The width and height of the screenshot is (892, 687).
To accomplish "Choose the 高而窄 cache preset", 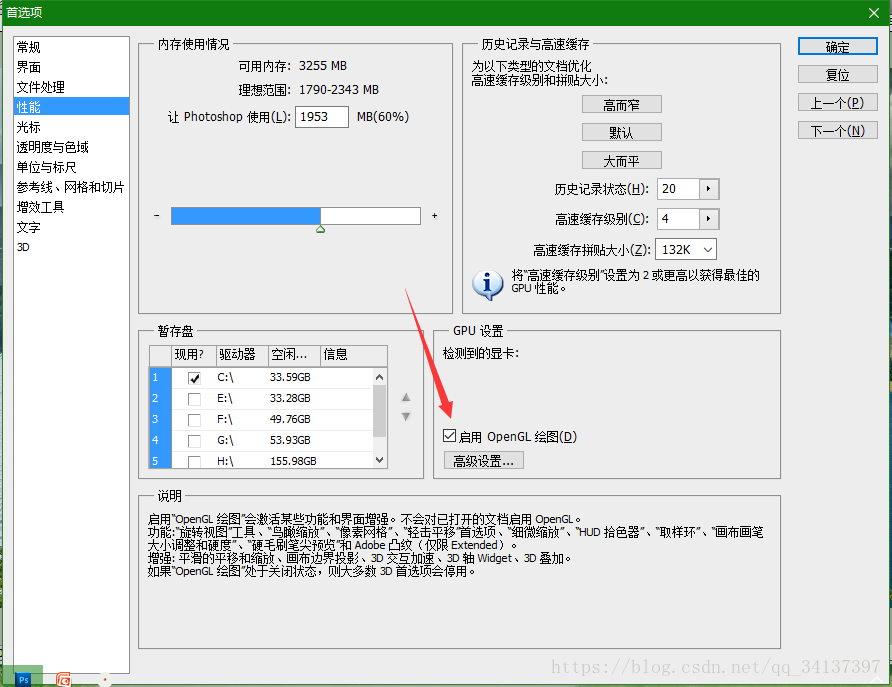I will 621,105.
